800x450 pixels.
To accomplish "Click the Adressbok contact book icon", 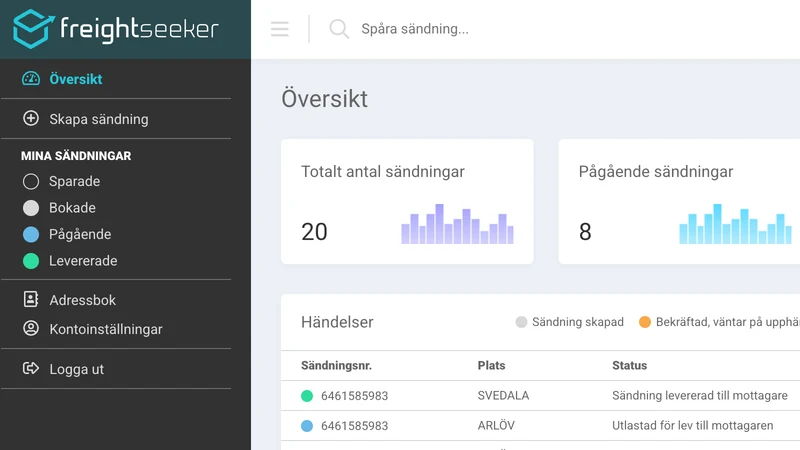I will [x=31, y=299].
